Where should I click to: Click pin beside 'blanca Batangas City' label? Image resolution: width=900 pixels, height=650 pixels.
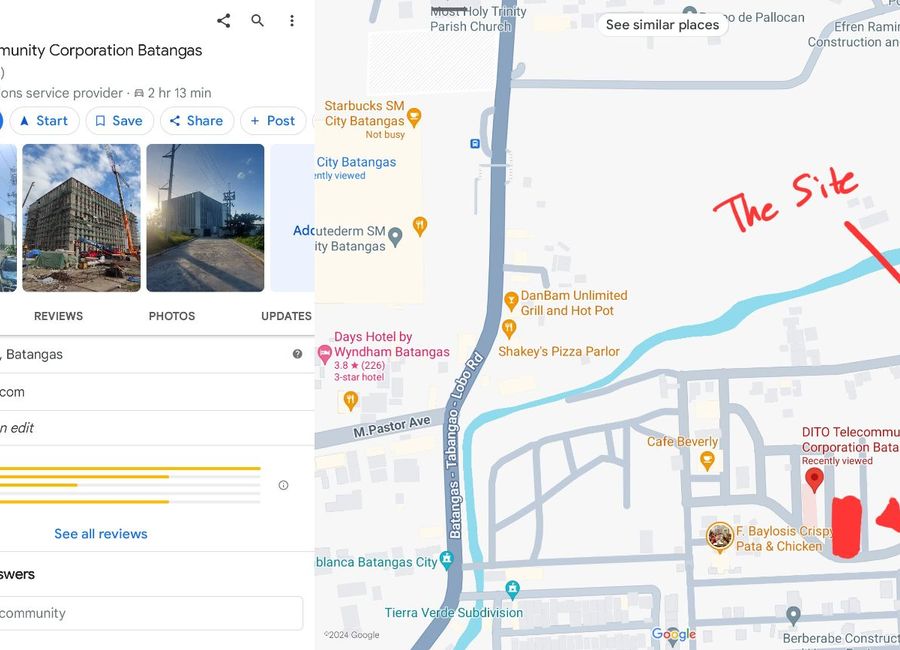pyautogui.click(x=447, y=560)
